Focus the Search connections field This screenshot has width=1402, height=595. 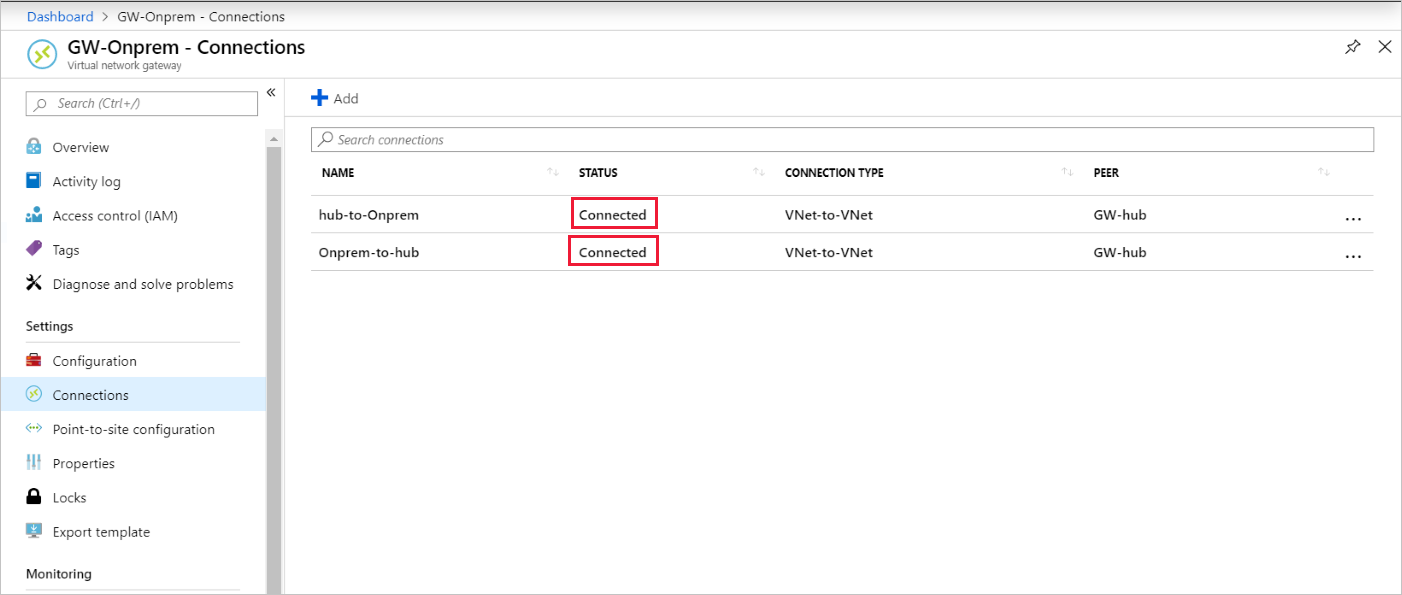(x=842, y=140)
